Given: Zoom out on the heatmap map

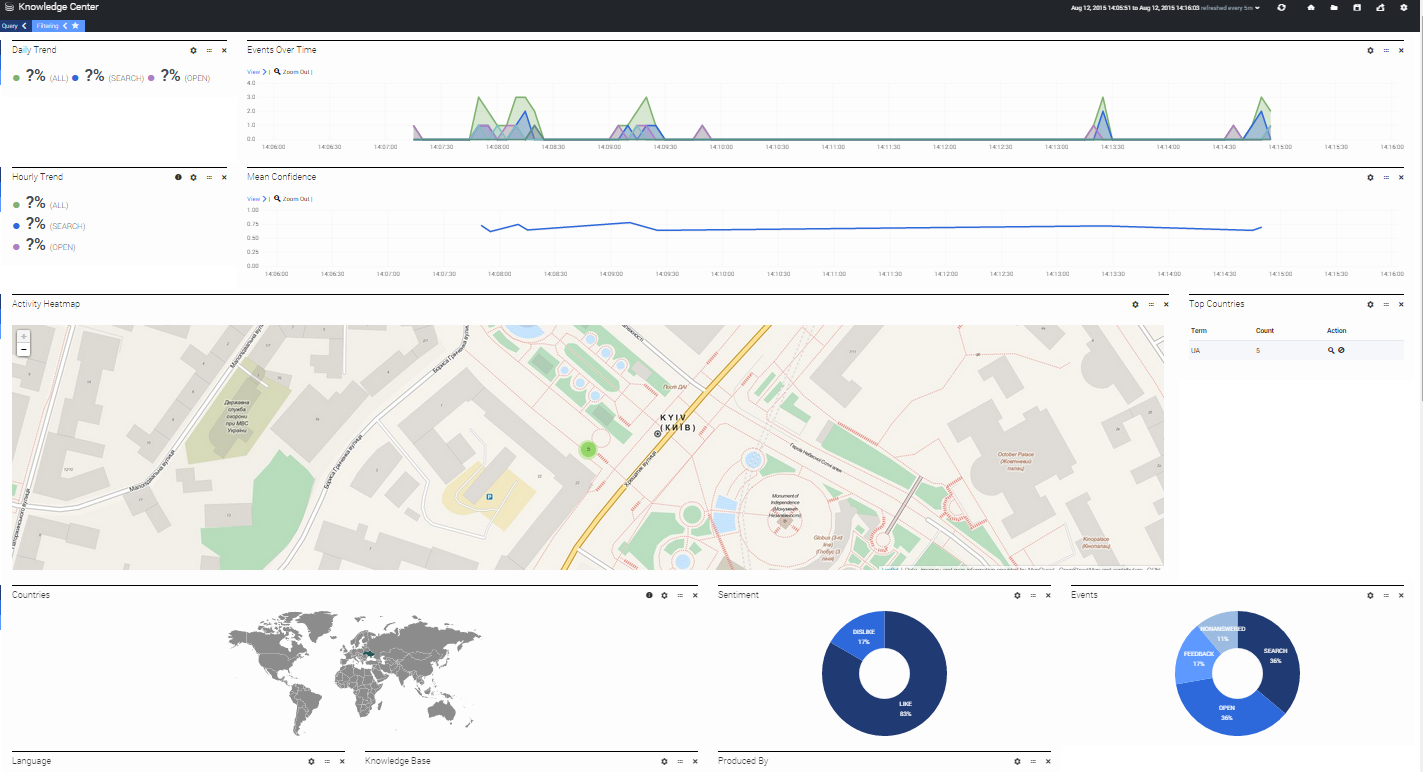Looking at the screenshot, I should [x=23, y=350].
